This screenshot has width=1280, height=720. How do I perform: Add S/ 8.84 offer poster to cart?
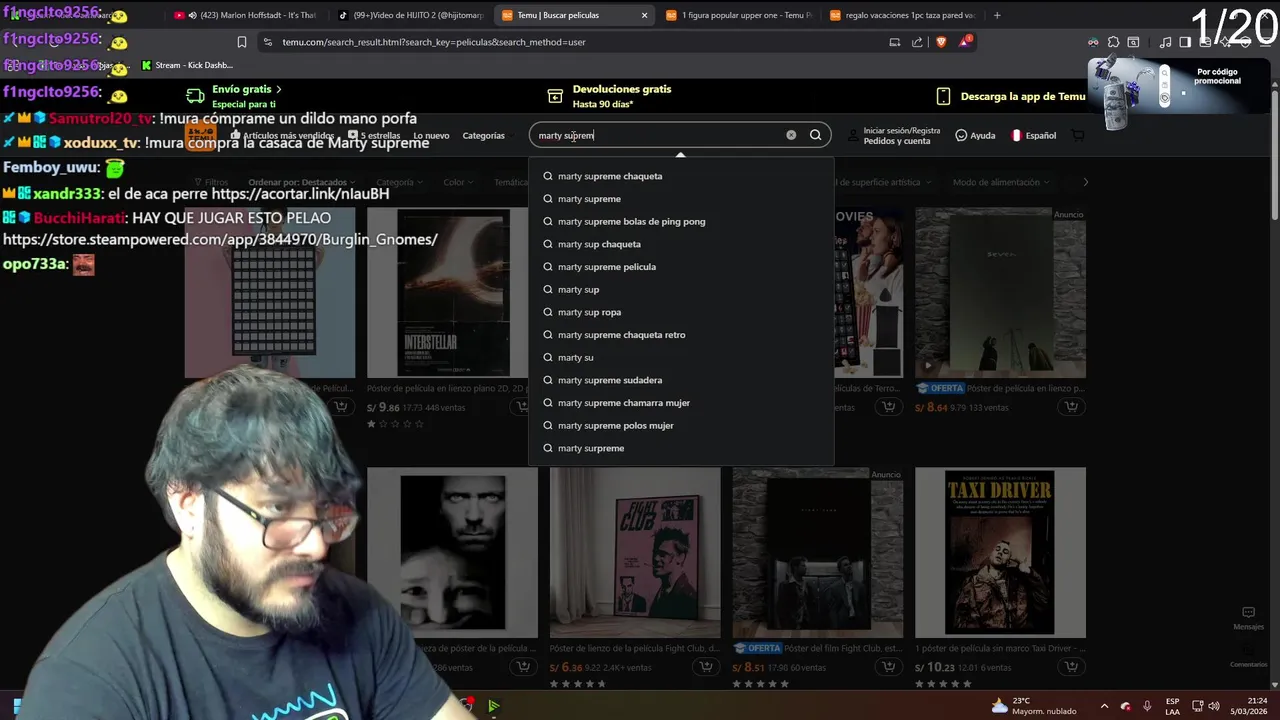click(1071, 407)
